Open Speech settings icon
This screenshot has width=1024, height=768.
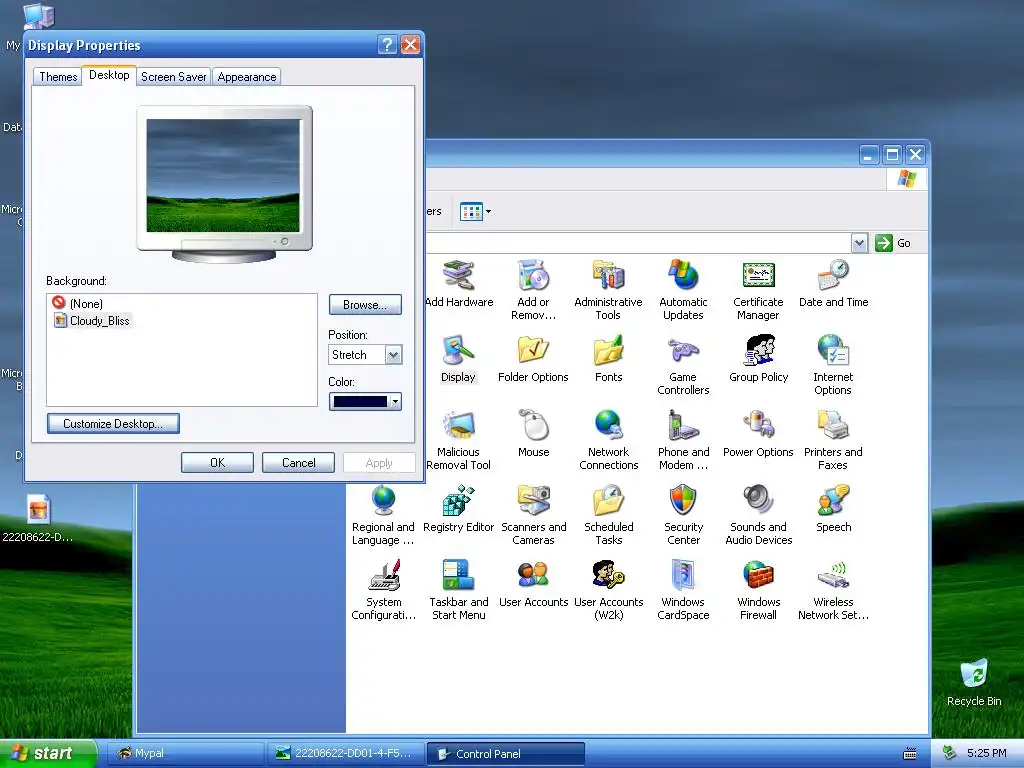(x=833, y=502)
